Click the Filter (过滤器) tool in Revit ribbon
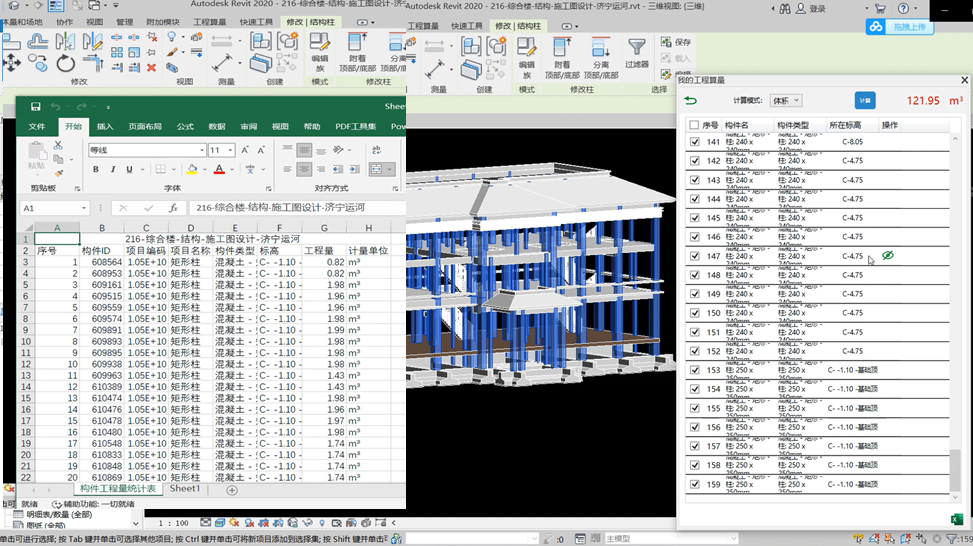973x546 pixels. [637, 53]
